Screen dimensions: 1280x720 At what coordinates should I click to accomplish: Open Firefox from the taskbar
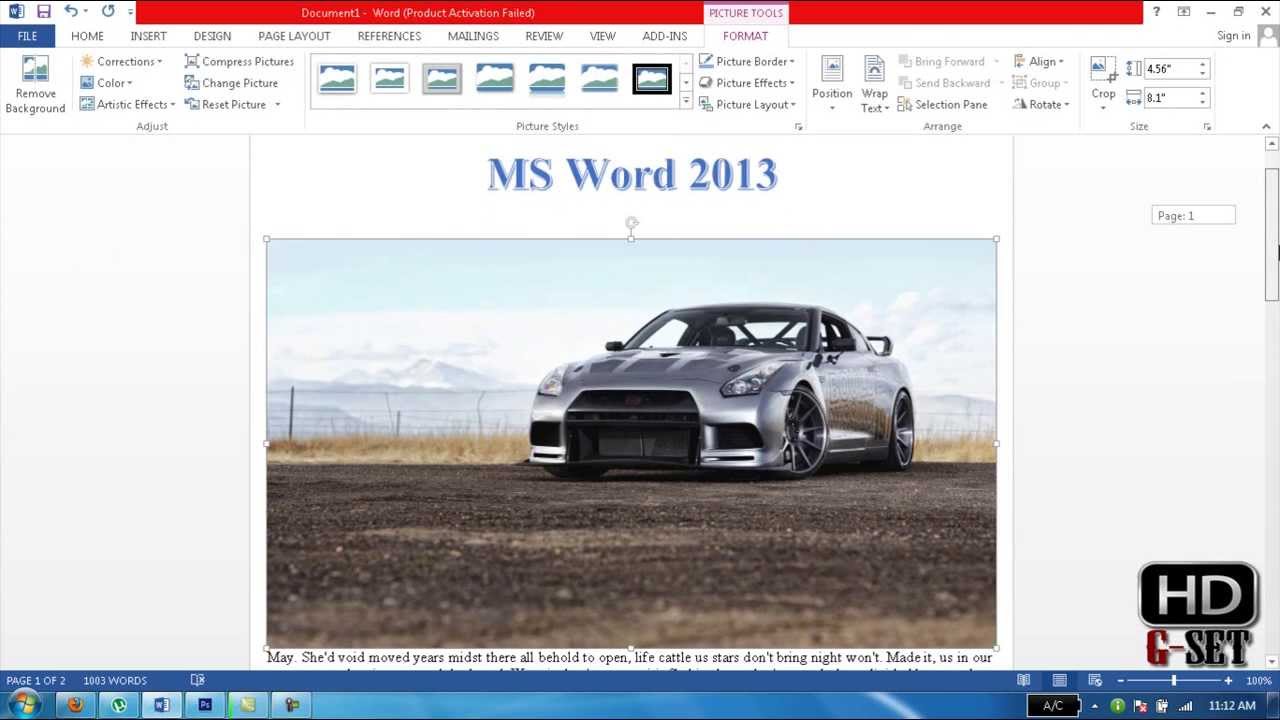[75, 705]
